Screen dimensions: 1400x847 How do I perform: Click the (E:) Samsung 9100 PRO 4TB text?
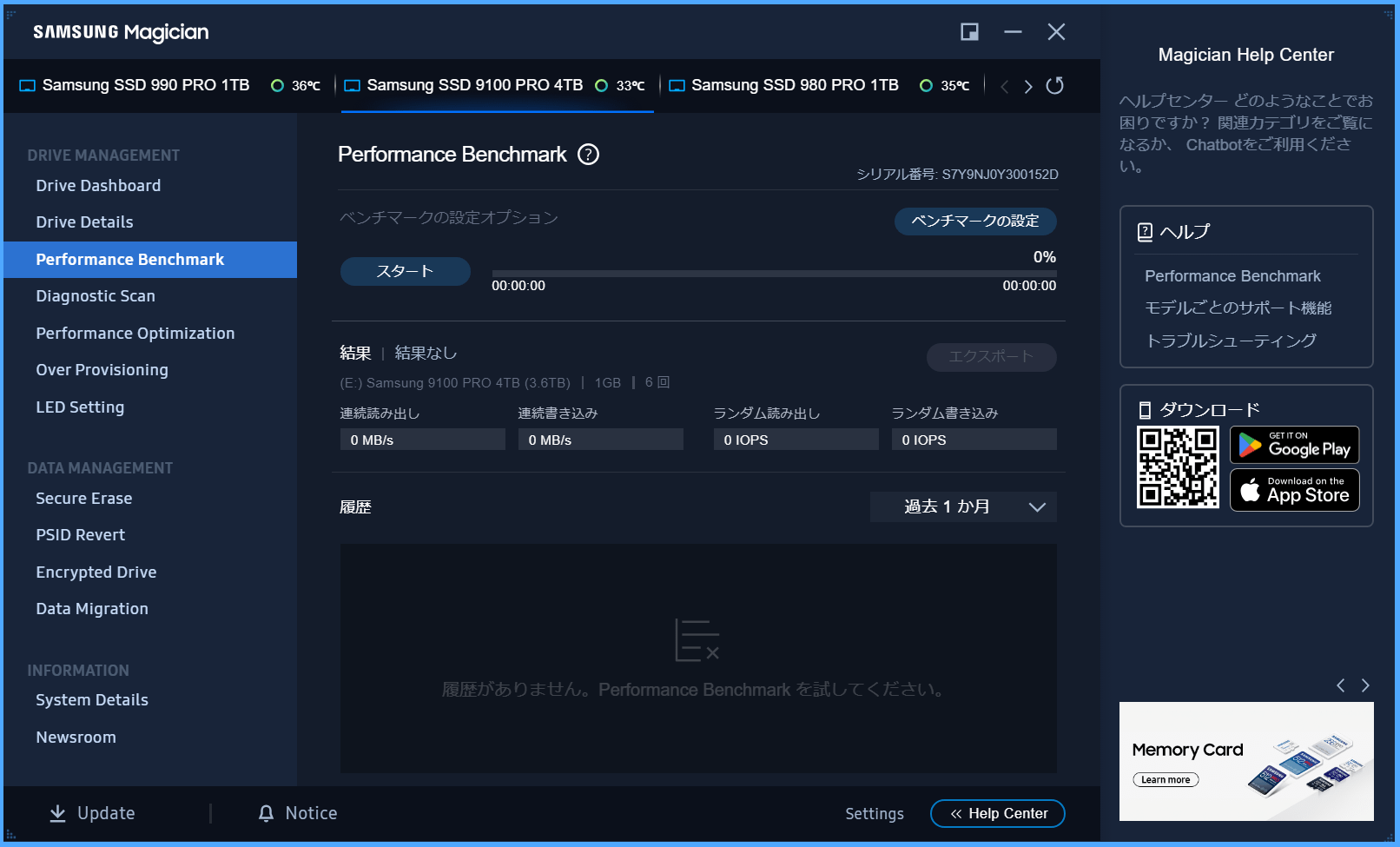tap(455, 383)
